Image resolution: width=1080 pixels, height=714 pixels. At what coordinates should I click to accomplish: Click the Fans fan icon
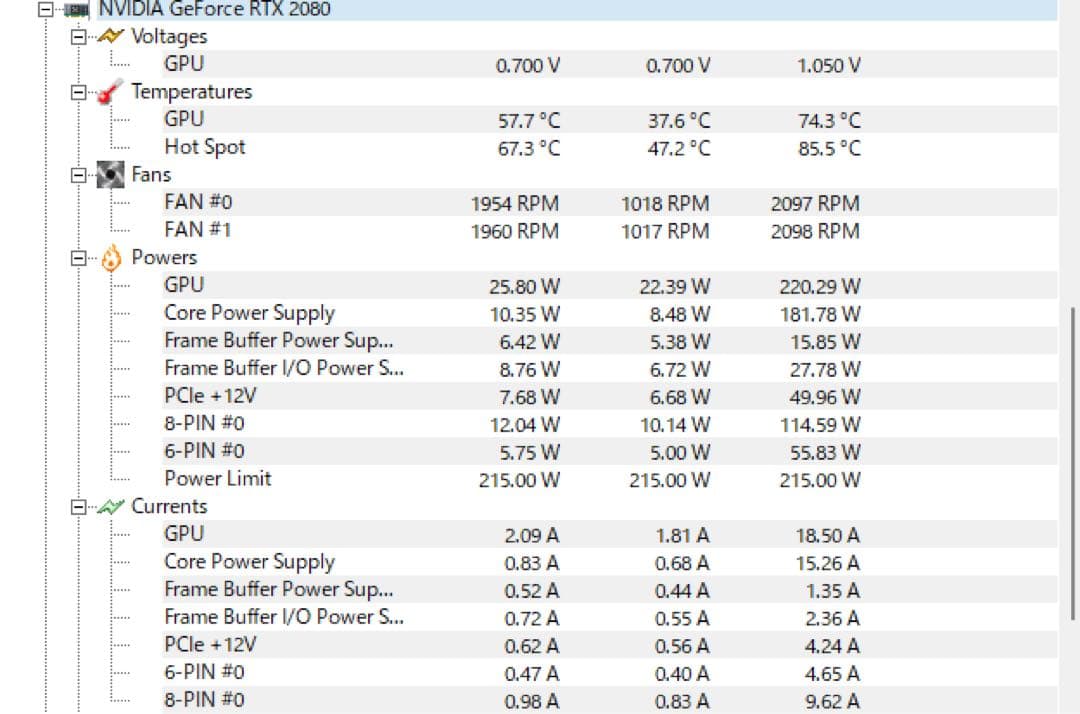point(110,175)
